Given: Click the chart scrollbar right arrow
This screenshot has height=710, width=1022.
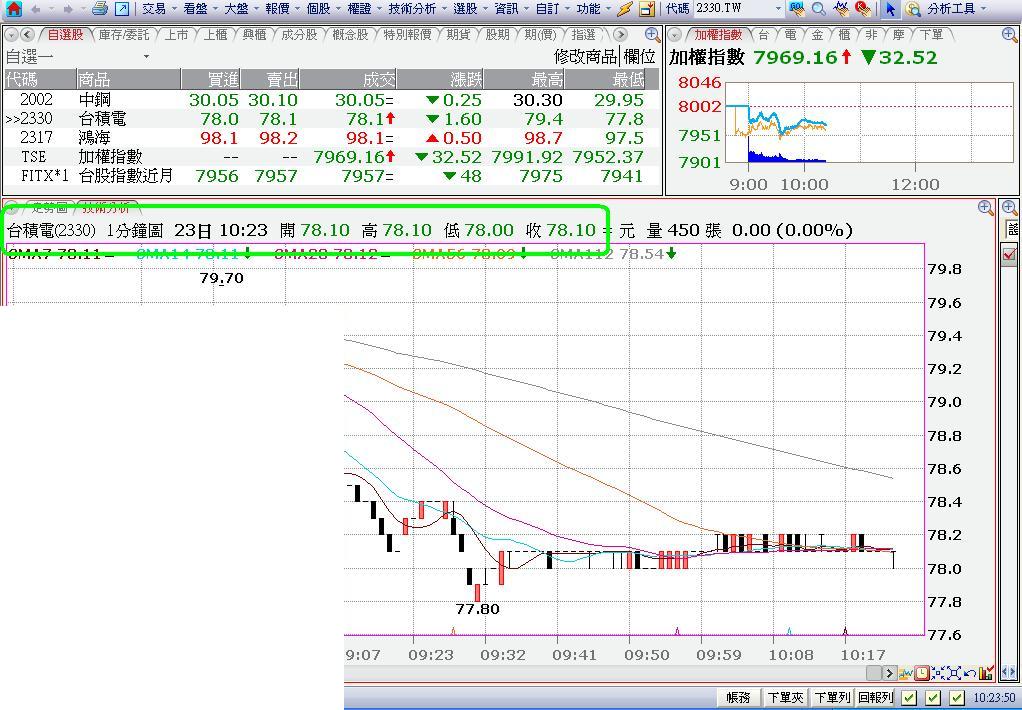Looking at the screenshot, I should tap(890, 673).
